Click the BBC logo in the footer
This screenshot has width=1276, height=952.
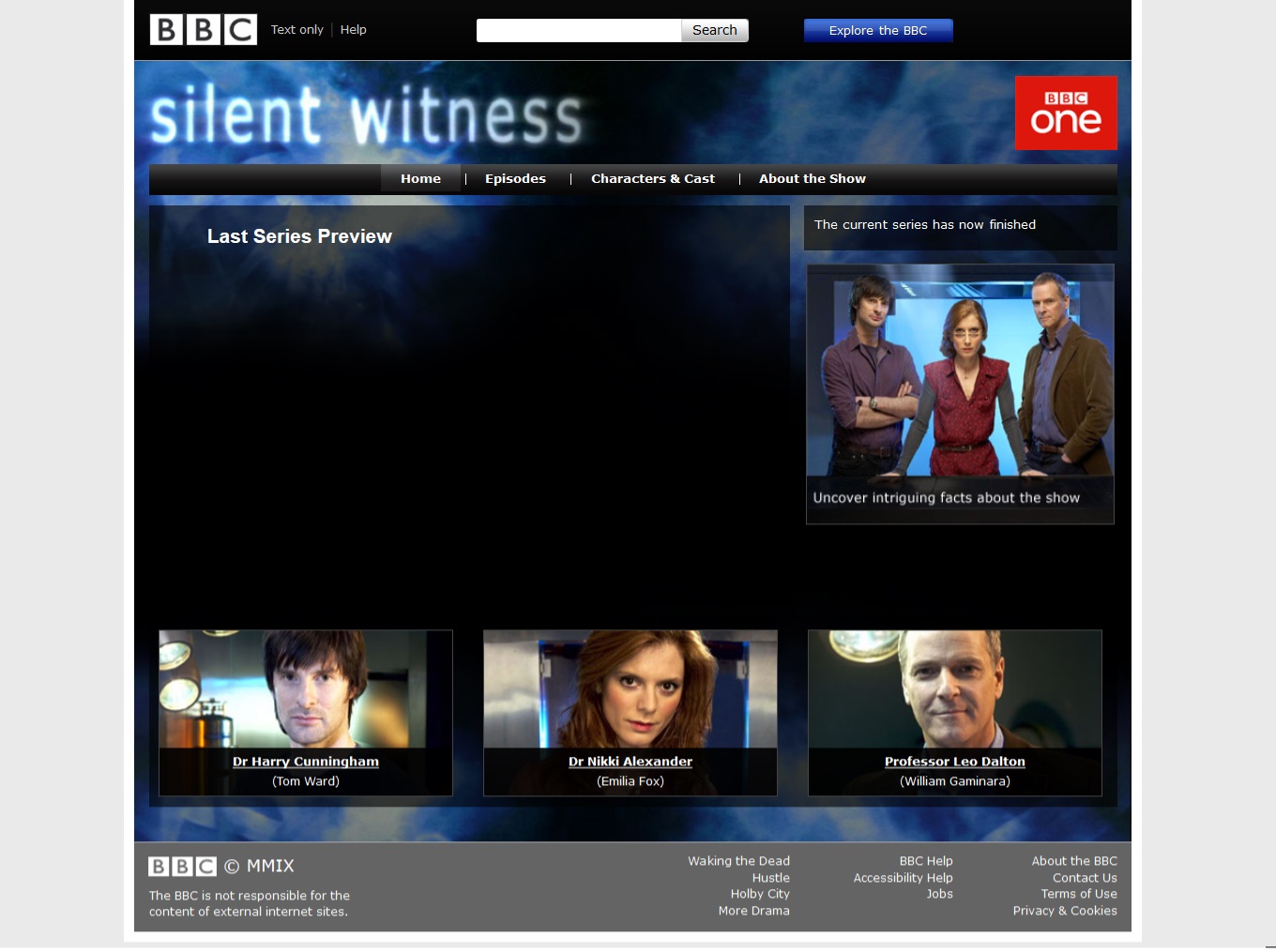click(182, 866)
